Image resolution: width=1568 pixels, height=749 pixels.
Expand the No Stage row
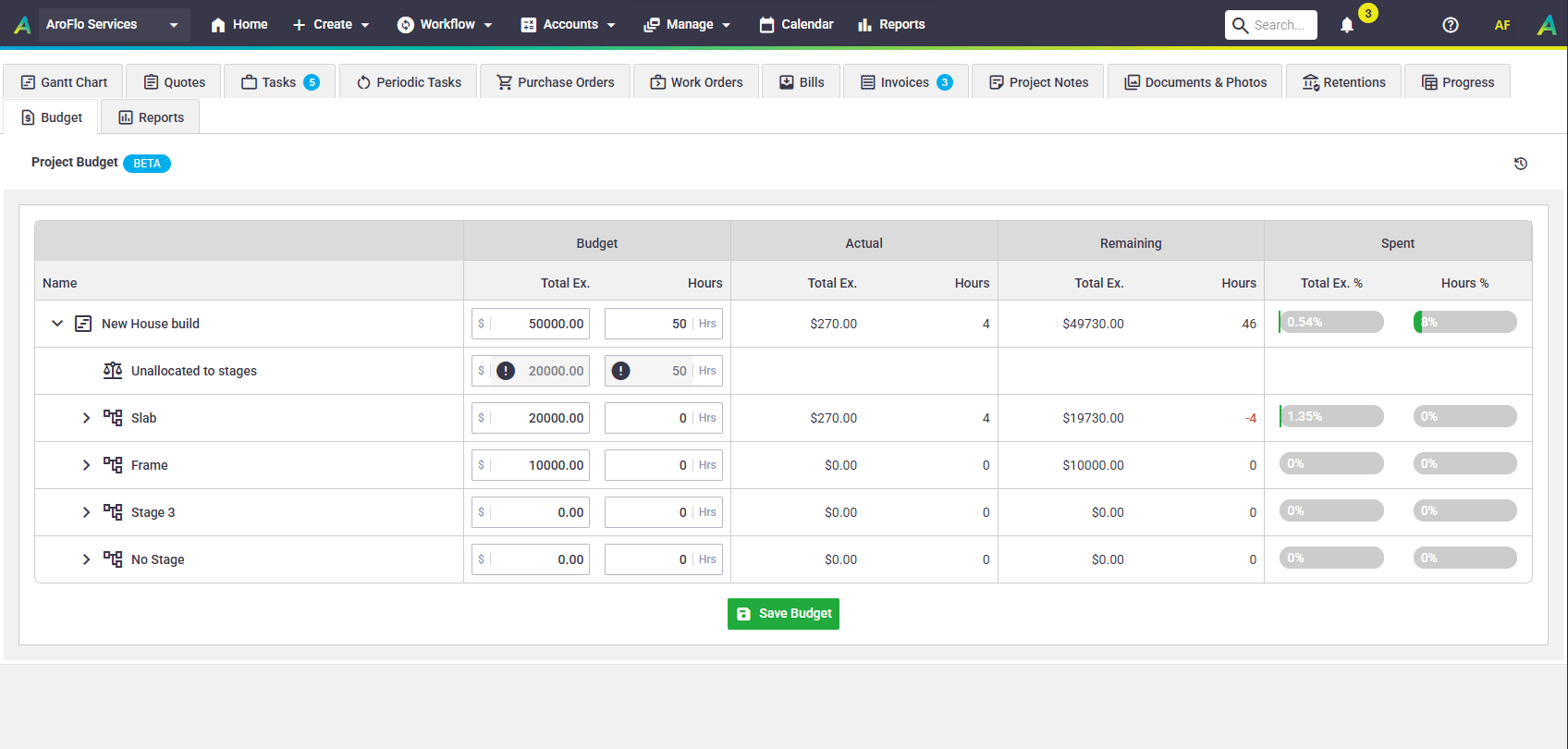coord(86,559)
